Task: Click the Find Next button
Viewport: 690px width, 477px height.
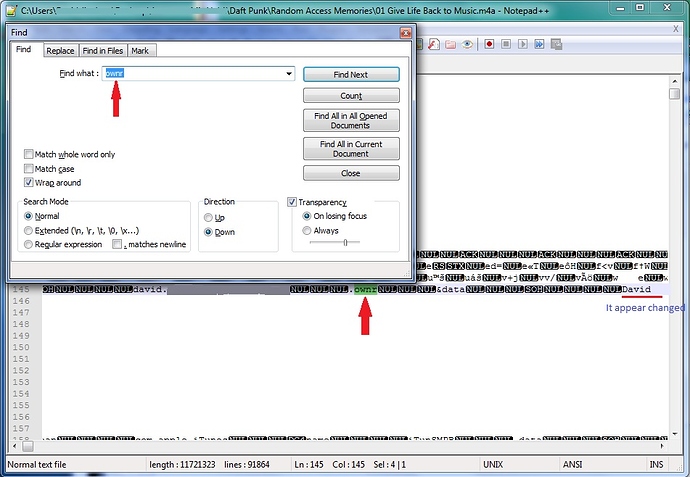Action: click(351, 74)
